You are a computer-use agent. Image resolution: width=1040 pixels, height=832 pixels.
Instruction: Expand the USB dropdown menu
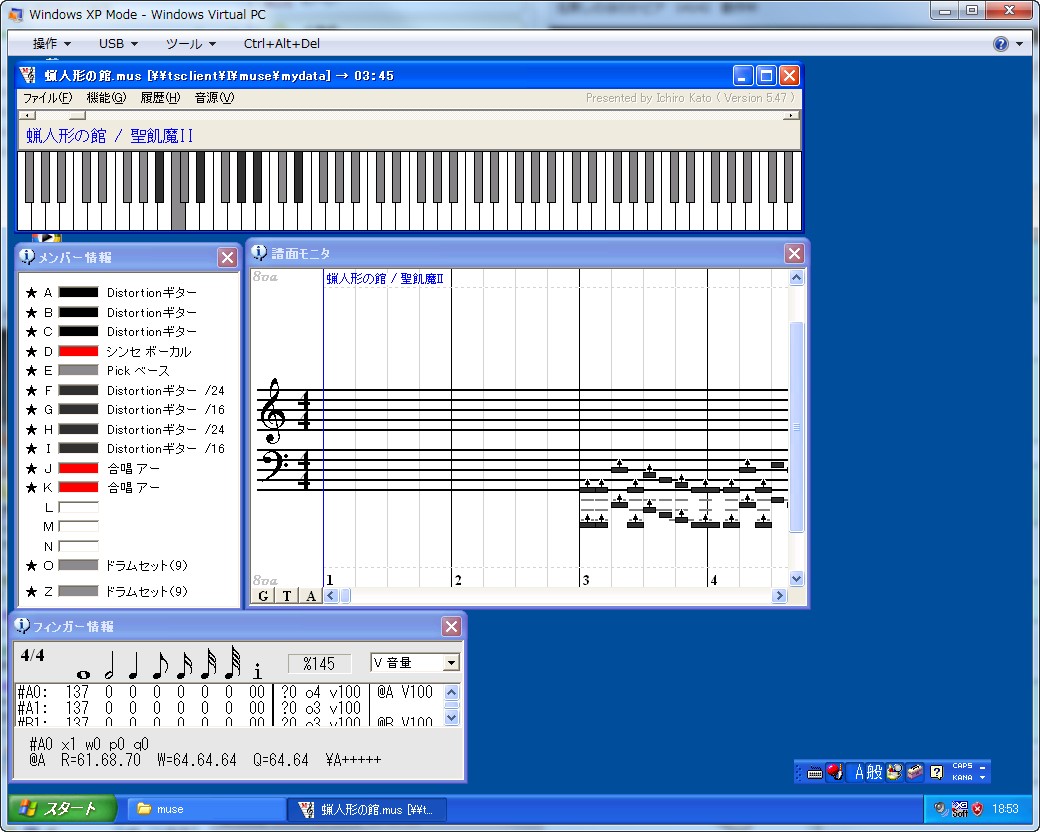[118, 44]
